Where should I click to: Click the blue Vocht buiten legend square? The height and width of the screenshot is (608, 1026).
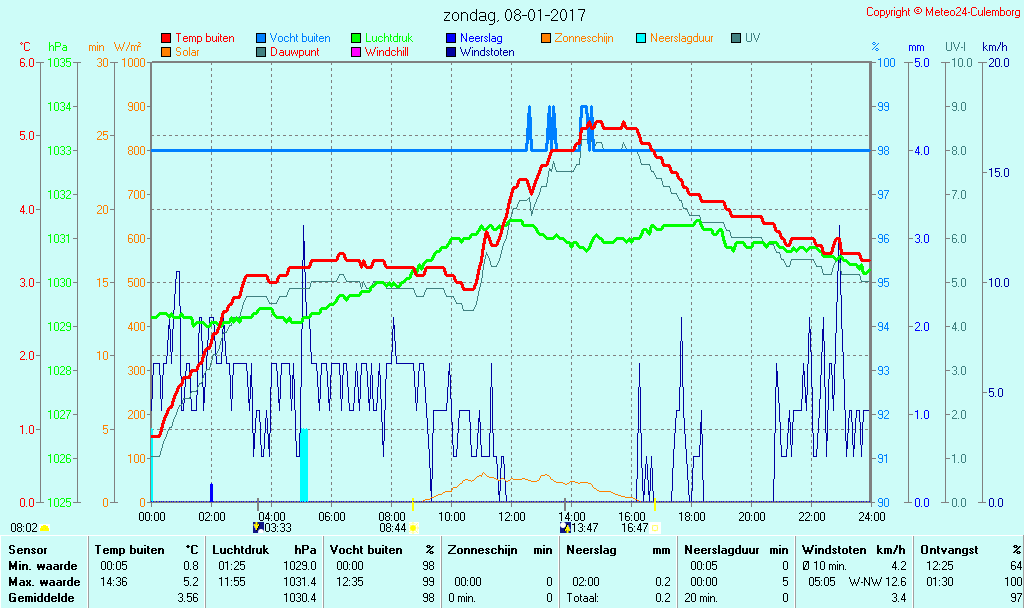coord(261,38)
